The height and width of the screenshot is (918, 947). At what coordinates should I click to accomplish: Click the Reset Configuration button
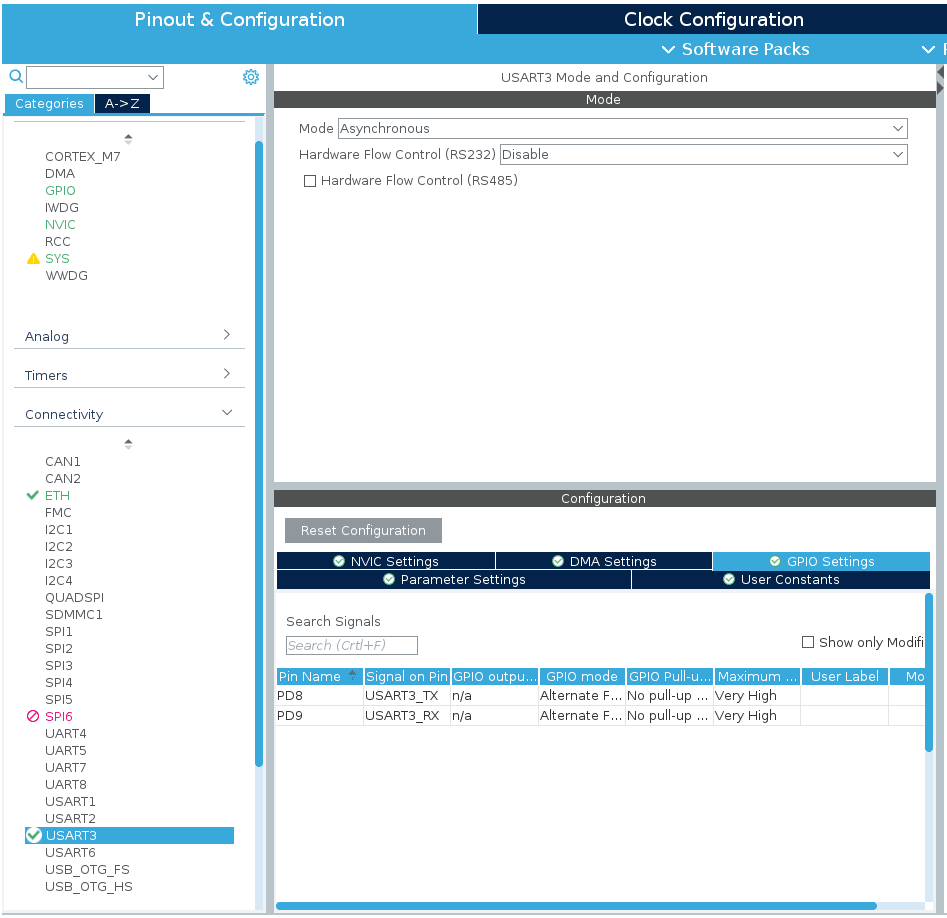click(x=363, y=531)
